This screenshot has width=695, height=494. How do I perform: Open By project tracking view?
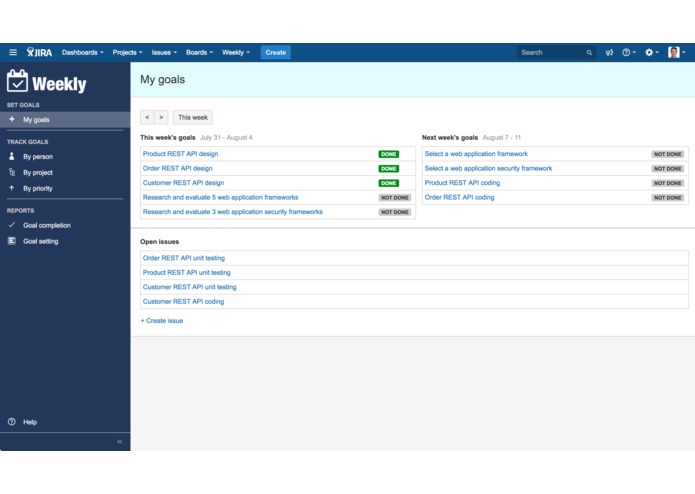[x=38, y=172]
